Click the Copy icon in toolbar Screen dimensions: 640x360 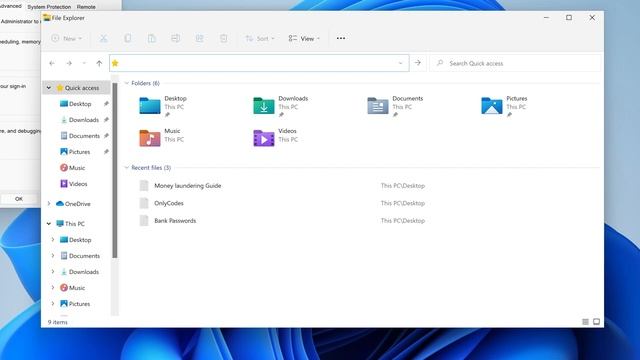click(127, 38)
